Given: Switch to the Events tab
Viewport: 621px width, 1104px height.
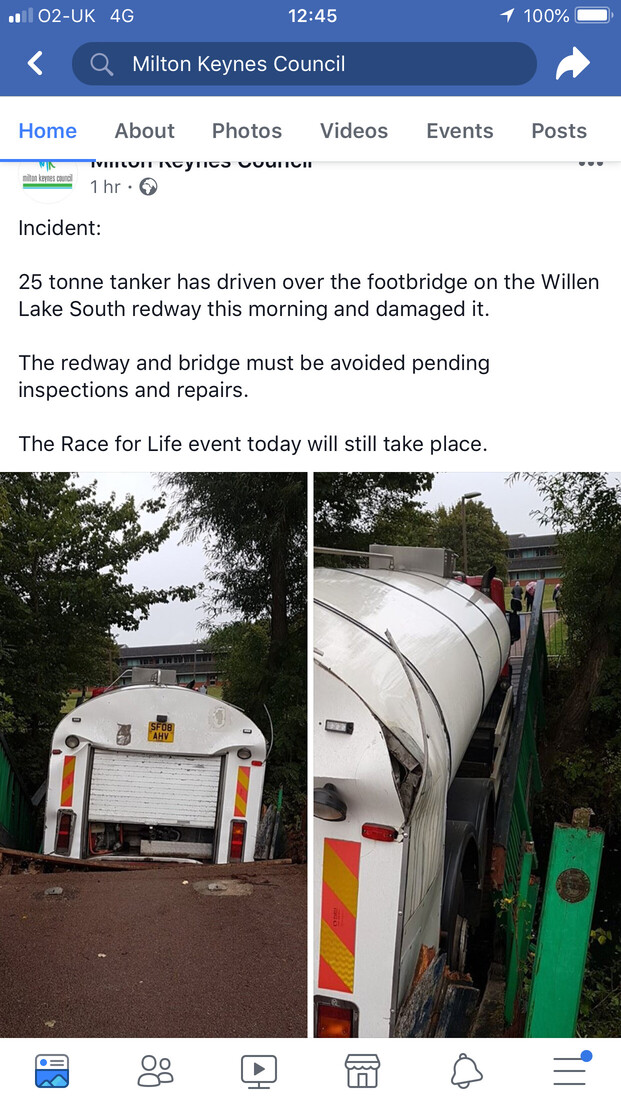Looking at the screenshot, I should [x=460, y=131].
